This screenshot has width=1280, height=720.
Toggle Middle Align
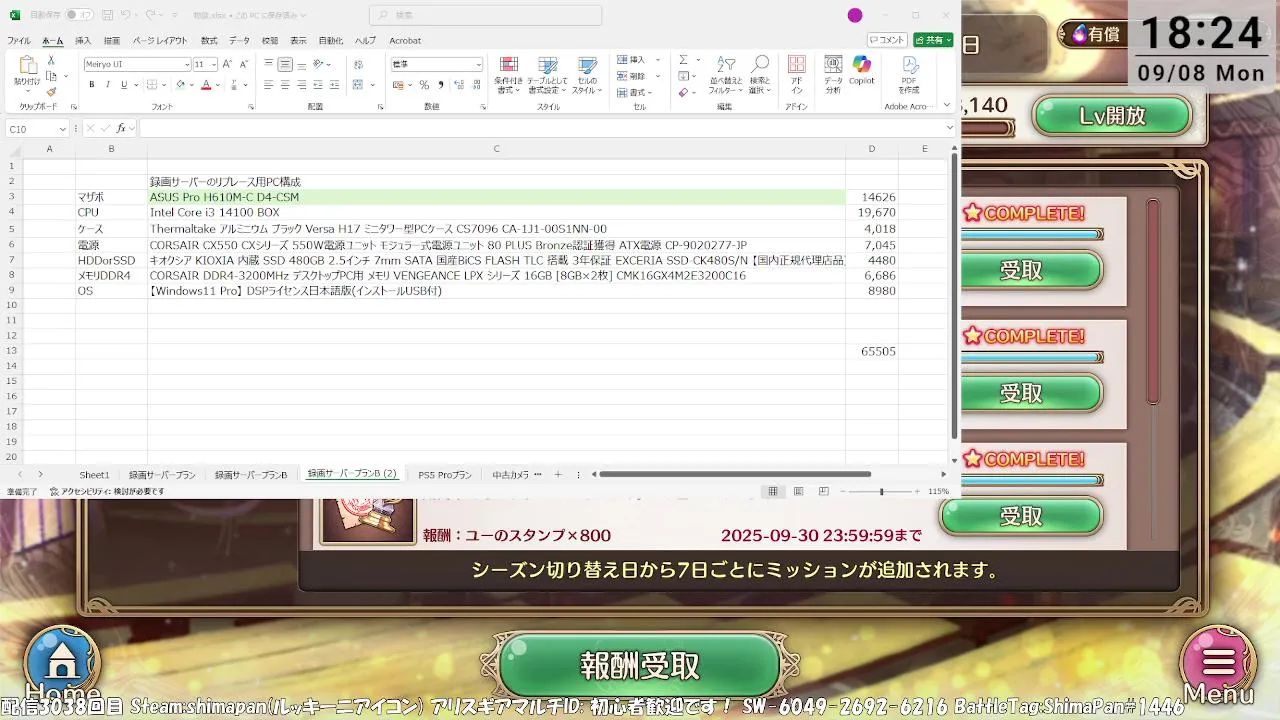[285, 64]
